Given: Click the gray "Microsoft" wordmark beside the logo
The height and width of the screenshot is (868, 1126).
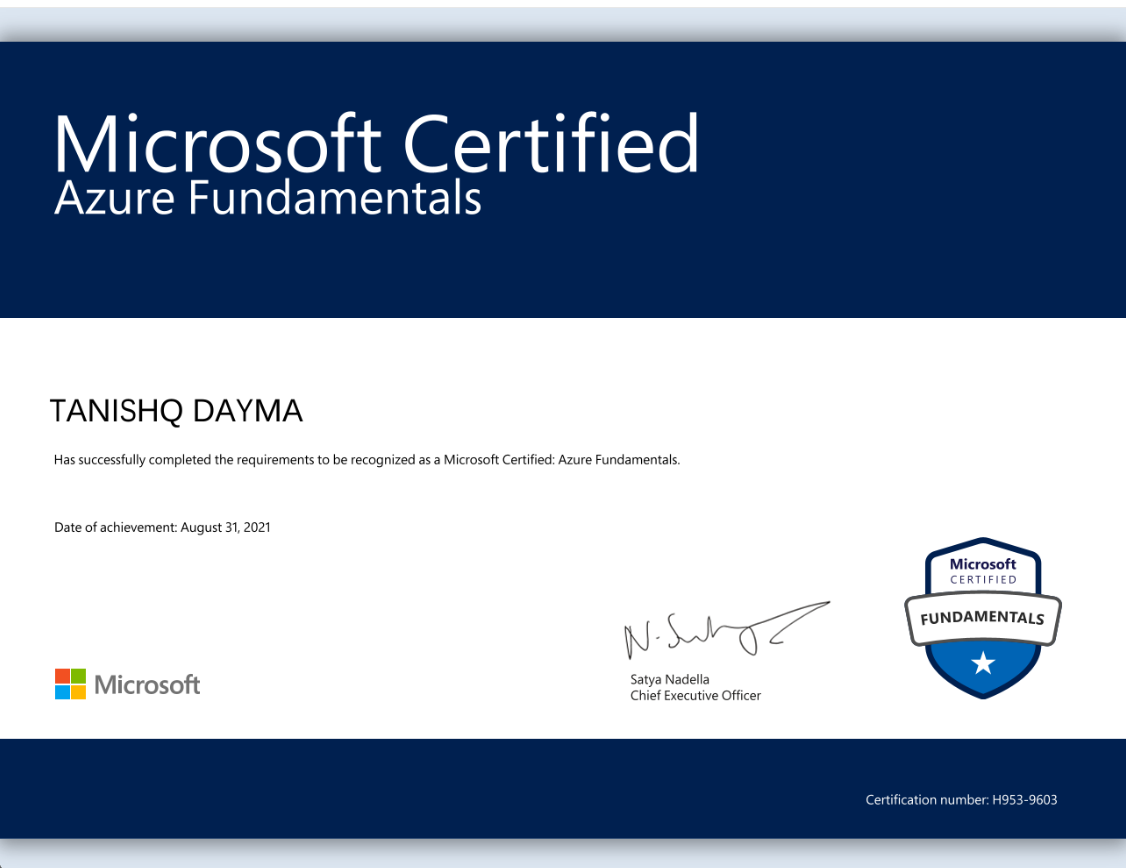Looking at the screenshot, I should tap(147, 685).
